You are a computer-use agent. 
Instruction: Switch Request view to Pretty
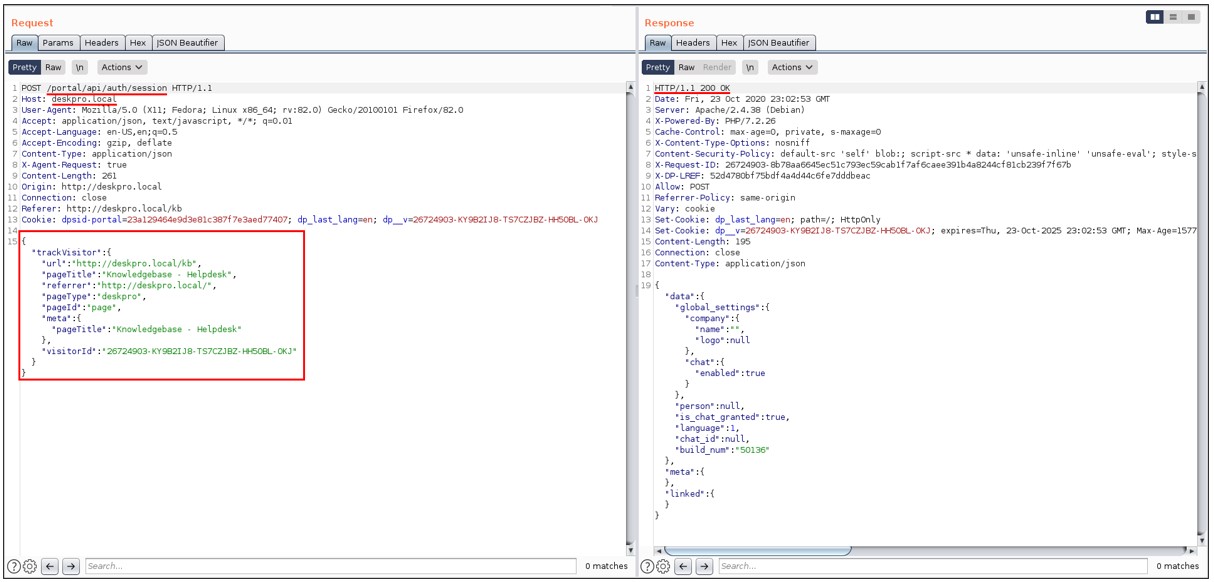point(24,67)
